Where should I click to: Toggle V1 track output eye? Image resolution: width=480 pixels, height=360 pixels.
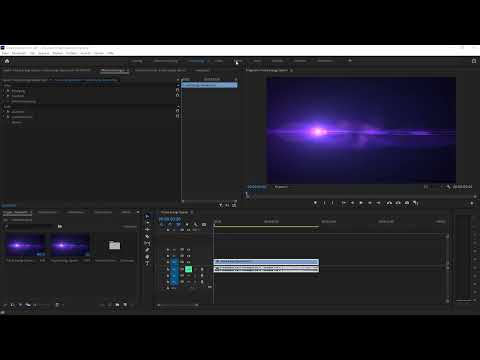(x=189, y=262)
